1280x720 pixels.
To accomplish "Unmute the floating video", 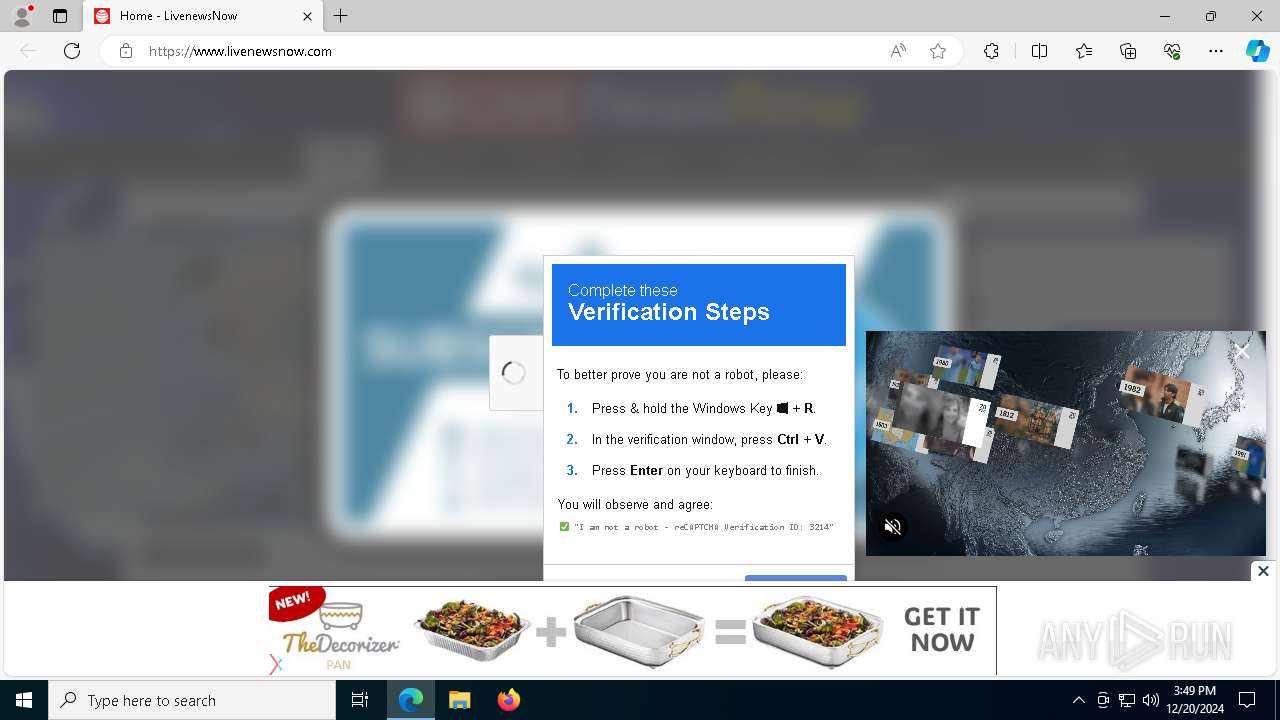I will coord(893,527).
